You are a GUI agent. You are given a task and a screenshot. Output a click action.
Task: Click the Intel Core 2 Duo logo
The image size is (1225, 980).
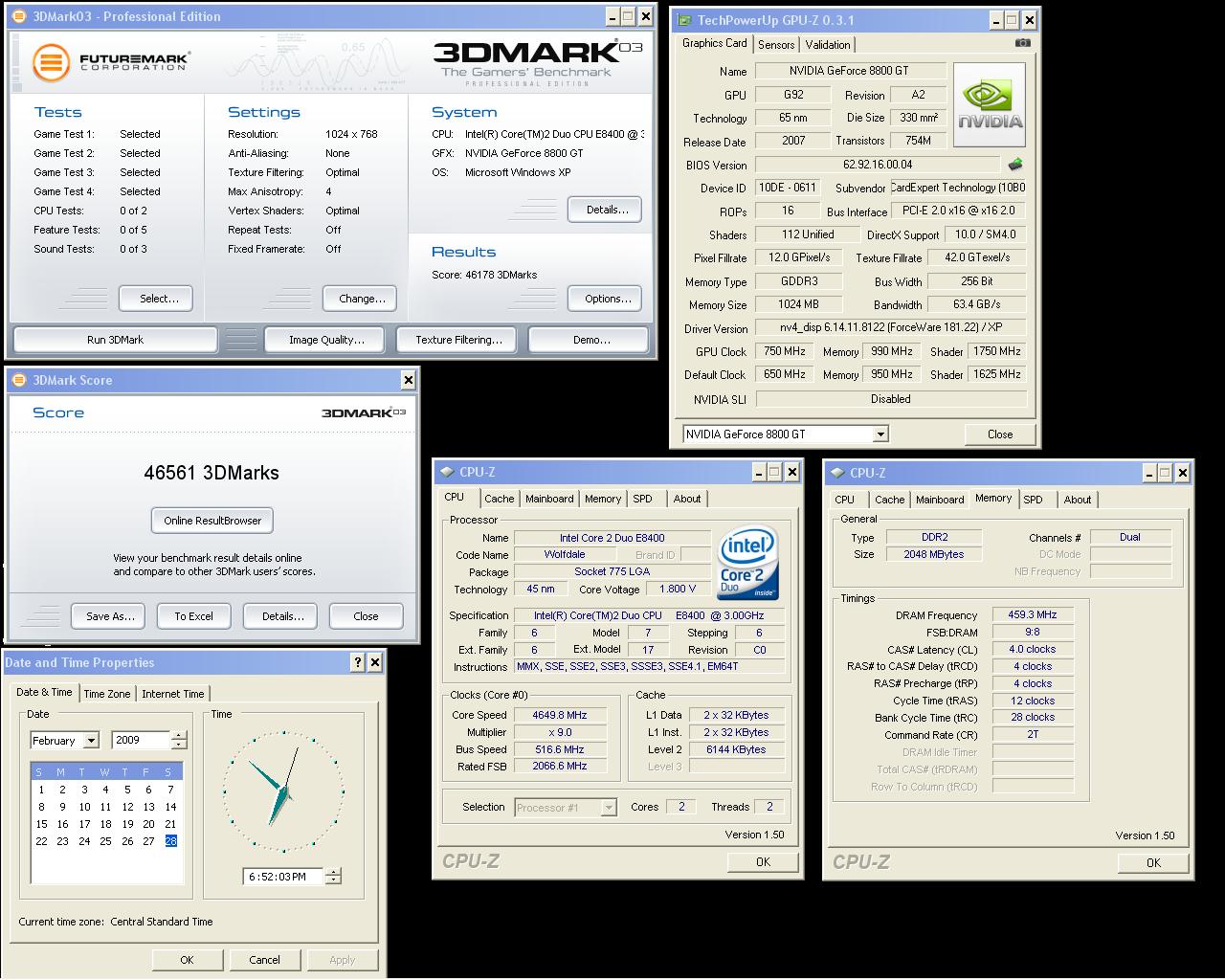(x=747, y=563)
